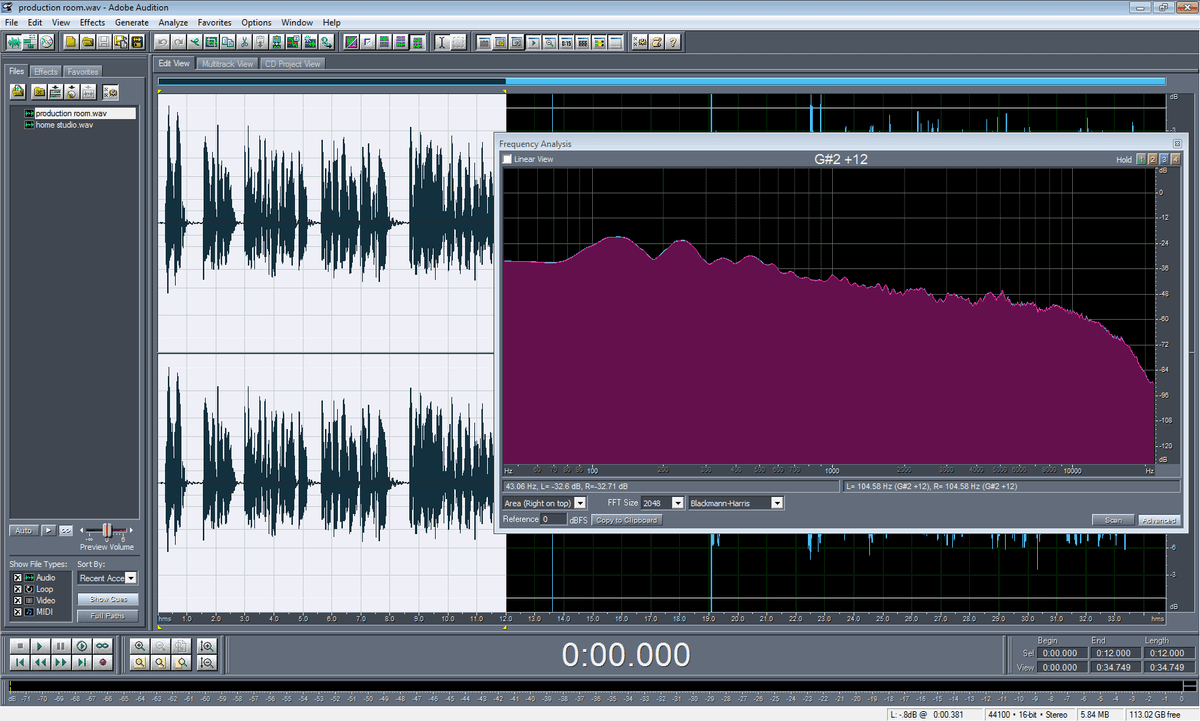The image size is (1200, 721).
Task: Open the Blackmann-Harris window type dropdown
Action: (x=777, y=503)
